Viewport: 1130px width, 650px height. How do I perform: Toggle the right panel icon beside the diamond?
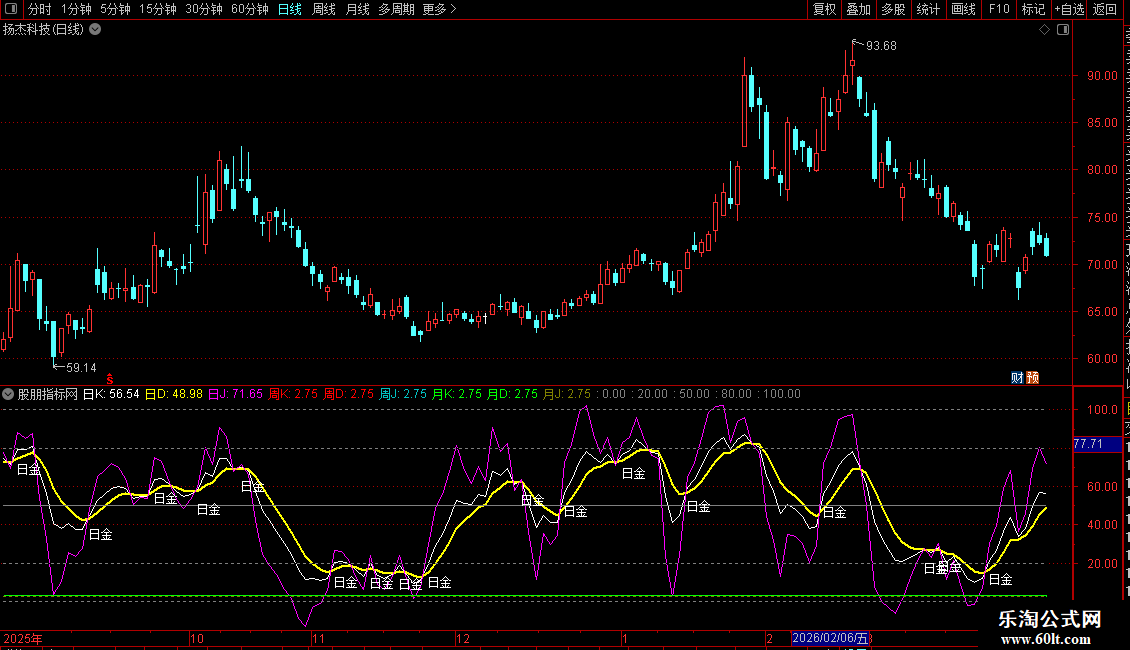[x=1062, y=30]
